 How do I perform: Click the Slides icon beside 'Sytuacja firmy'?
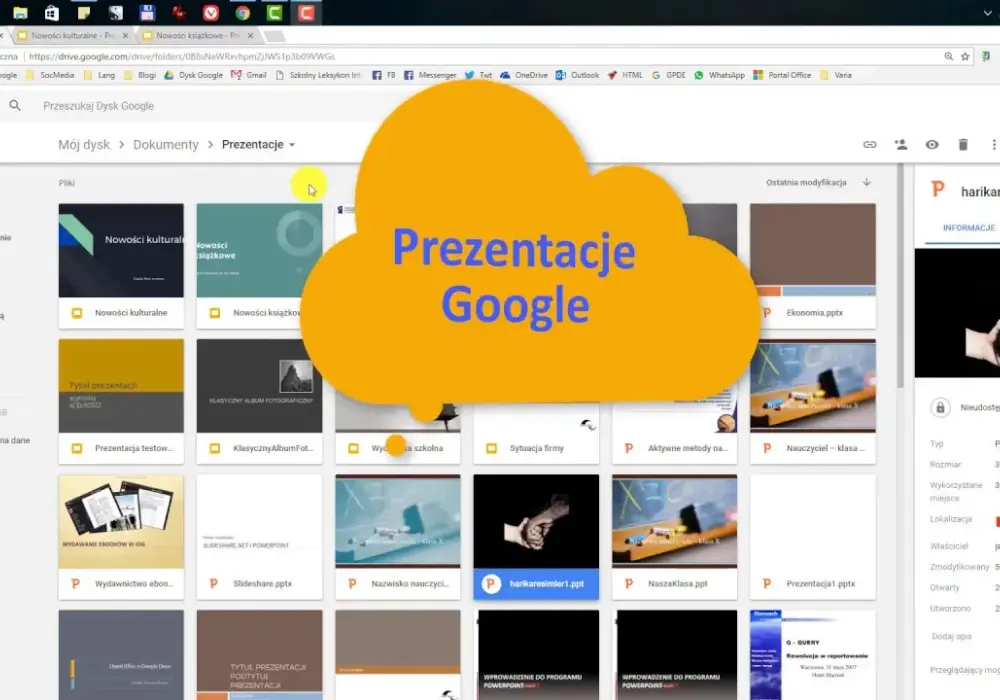coord(492,448)
